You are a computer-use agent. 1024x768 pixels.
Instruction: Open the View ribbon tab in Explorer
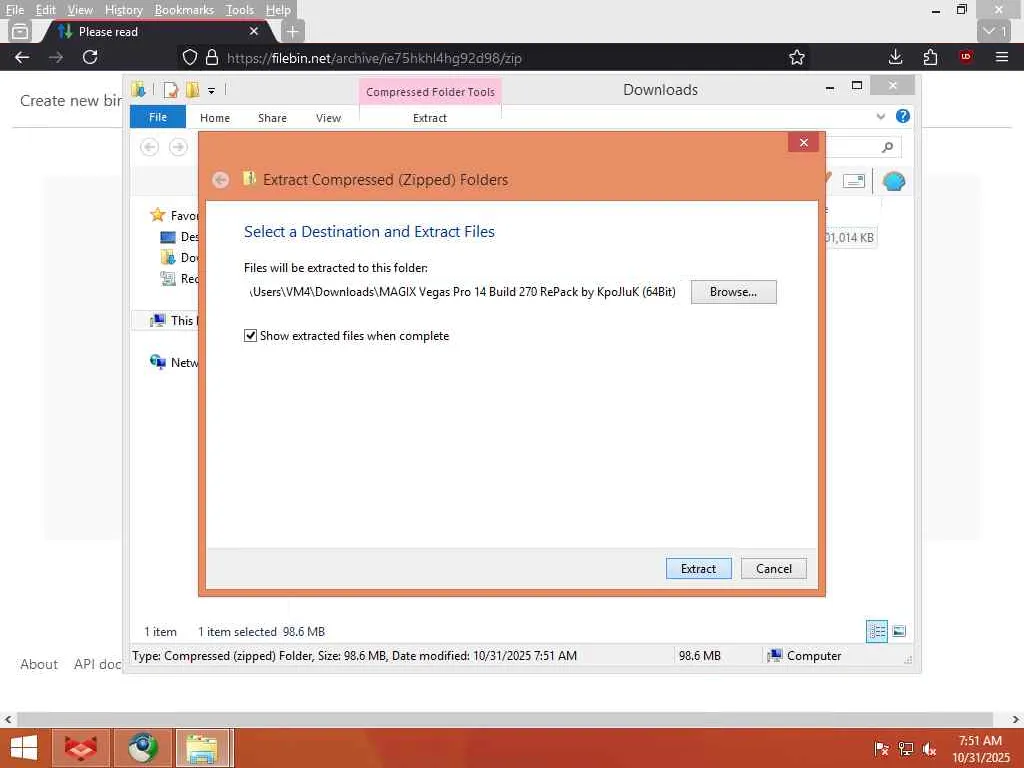[328, 118]
